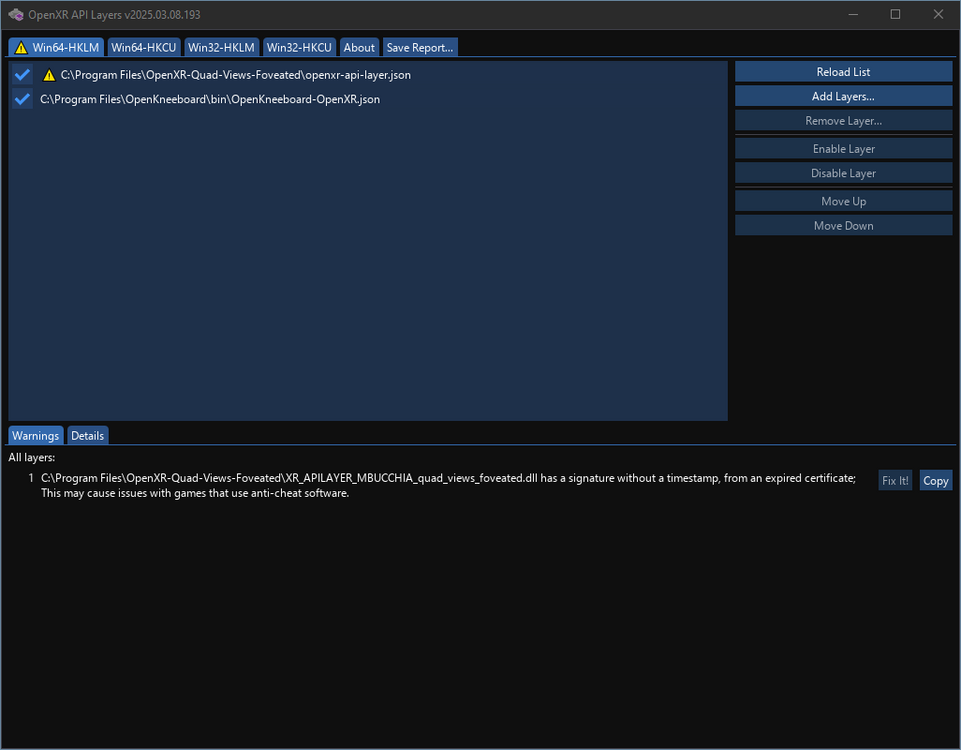Click the Reload List button
Image resolution: width=961 pixels, height=750 pixels.
(843, 72)
